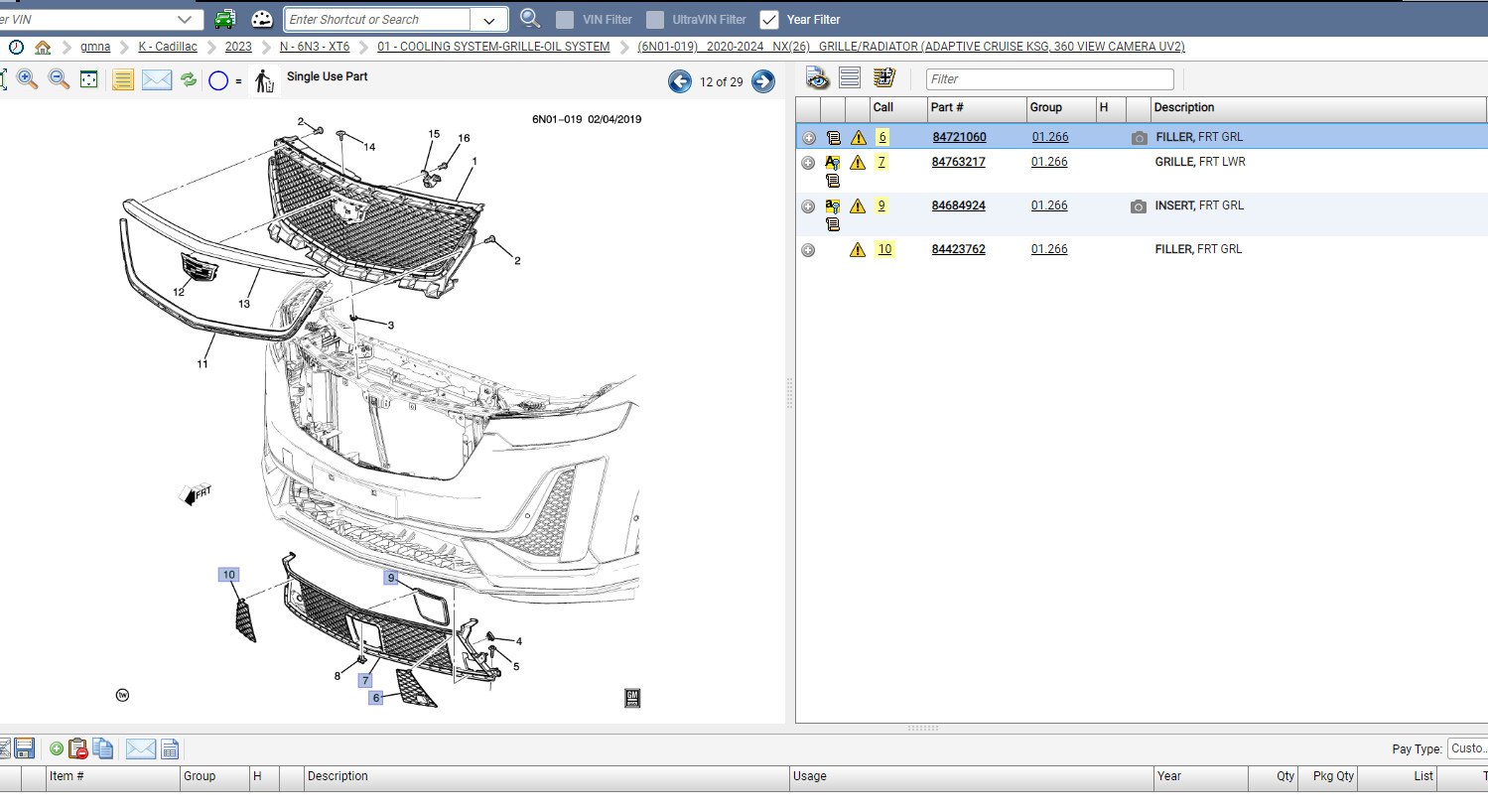Enable the UltraVIN Filter checkbox
This screenshot has width=1488, height=812.
point(655,20)
